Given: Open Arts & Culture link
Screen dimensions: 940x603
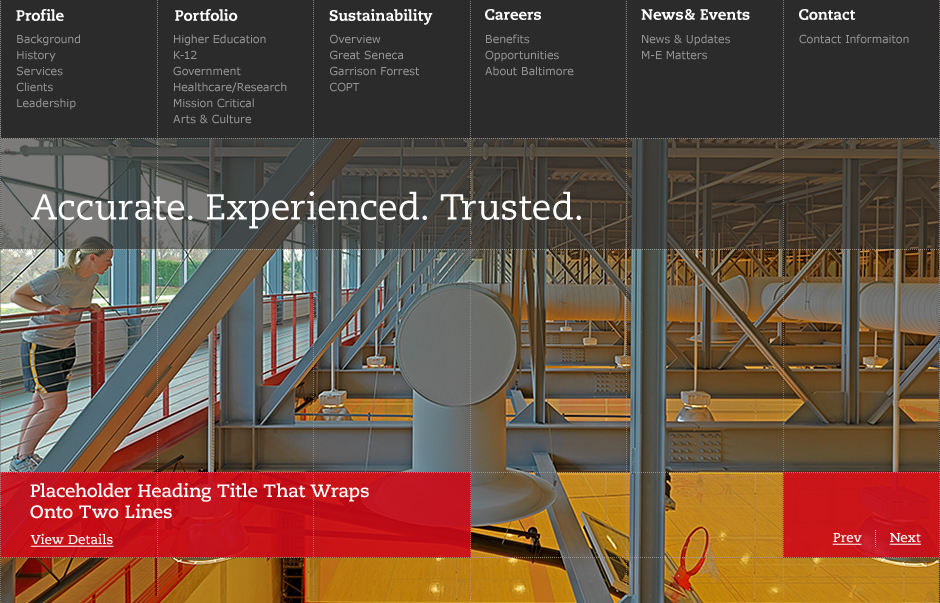Looking at the screenshot, I should (211, 119).
